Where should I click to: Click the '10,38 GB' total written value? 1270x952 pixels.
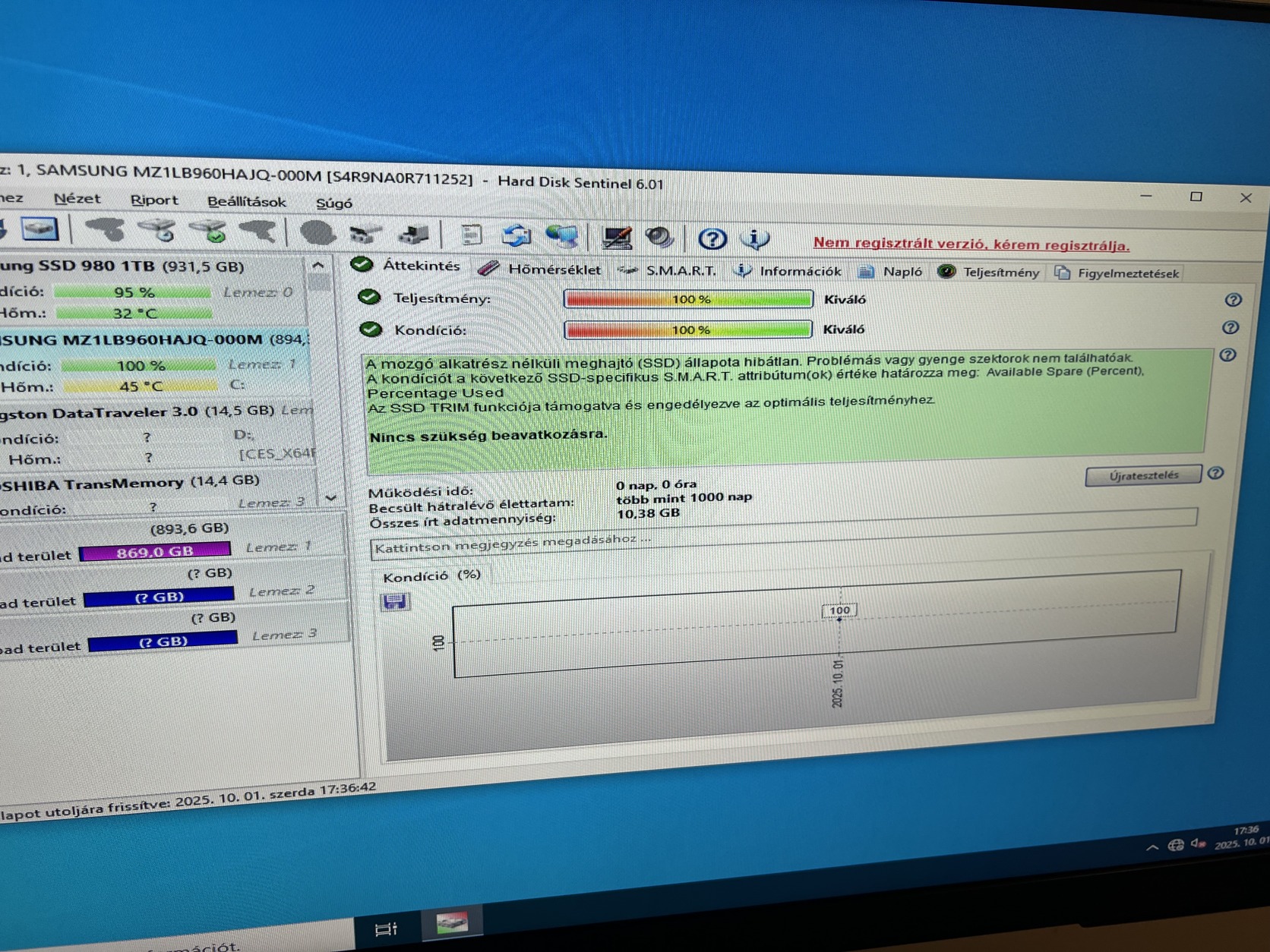(x=648, y=513)
